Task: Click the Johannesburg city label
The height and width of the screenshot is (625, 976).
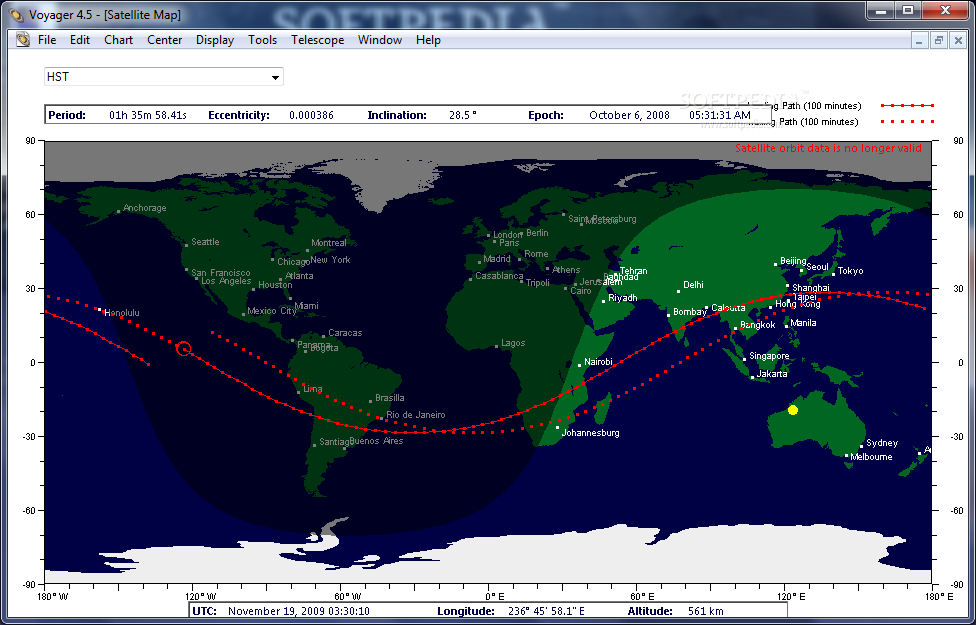Action: [590, 433]
